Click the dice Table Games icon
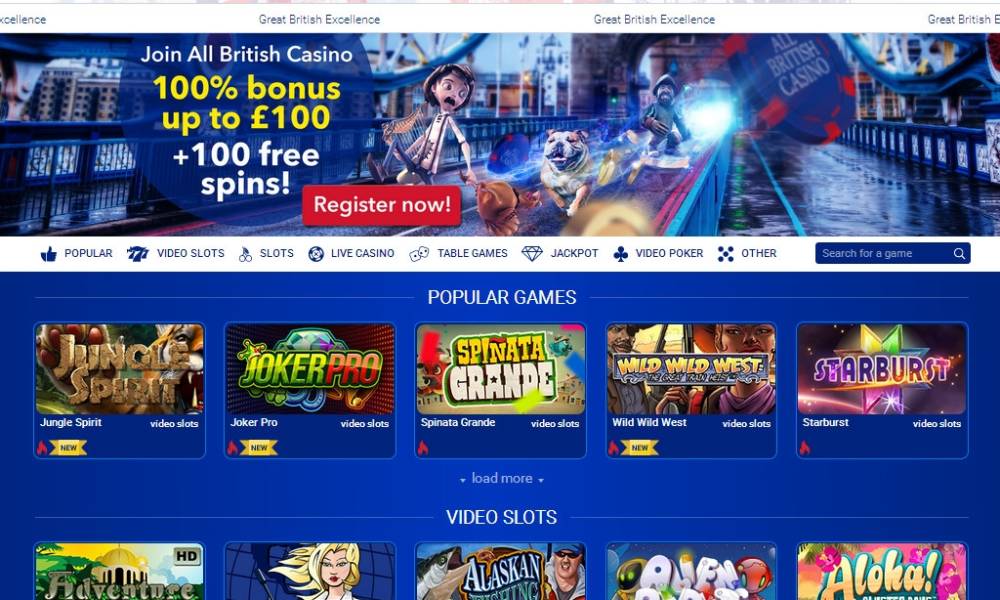 (419, 254)
